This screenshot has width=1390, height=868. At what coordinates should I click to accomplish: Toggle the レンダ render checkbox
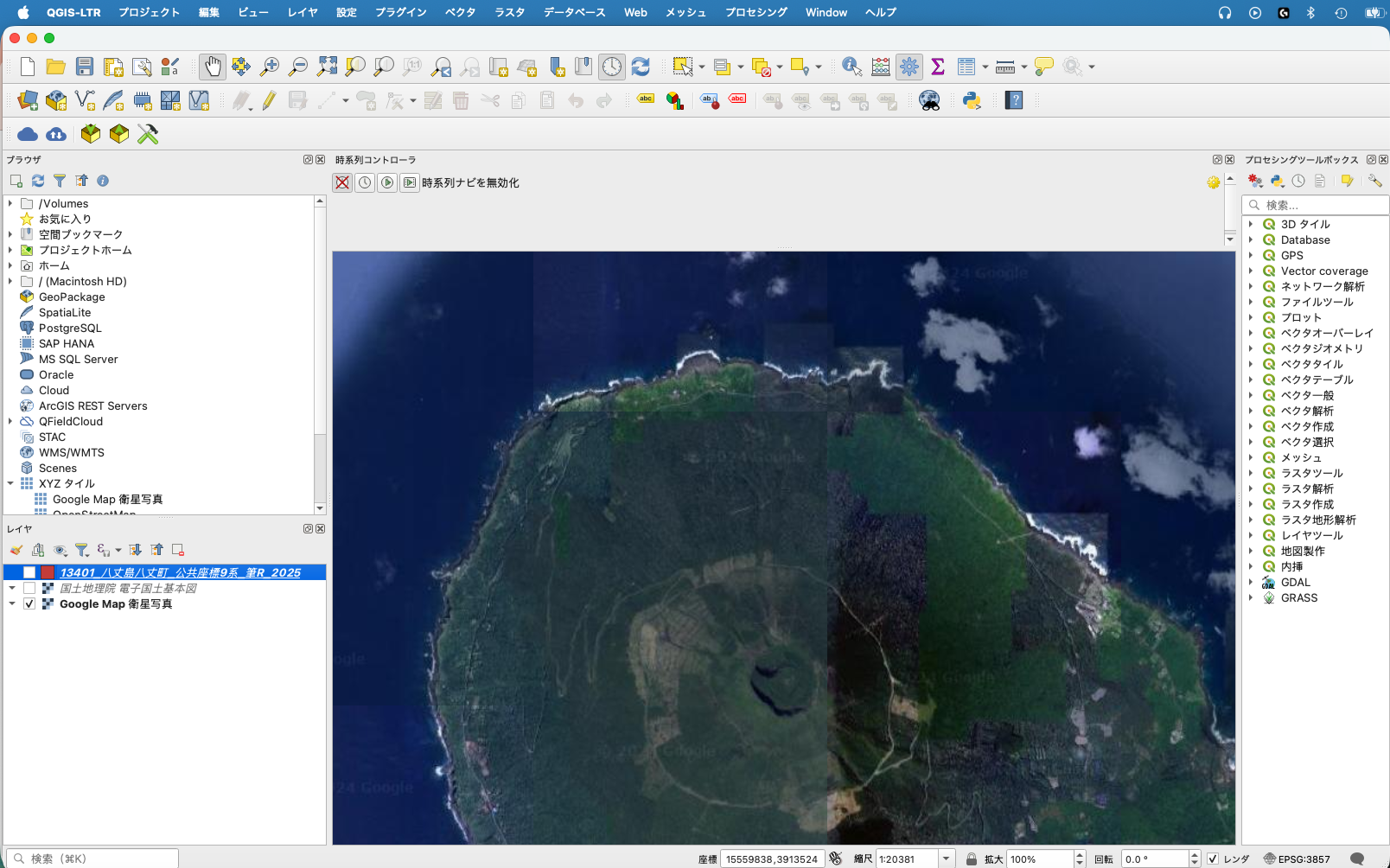(1213, 858)
